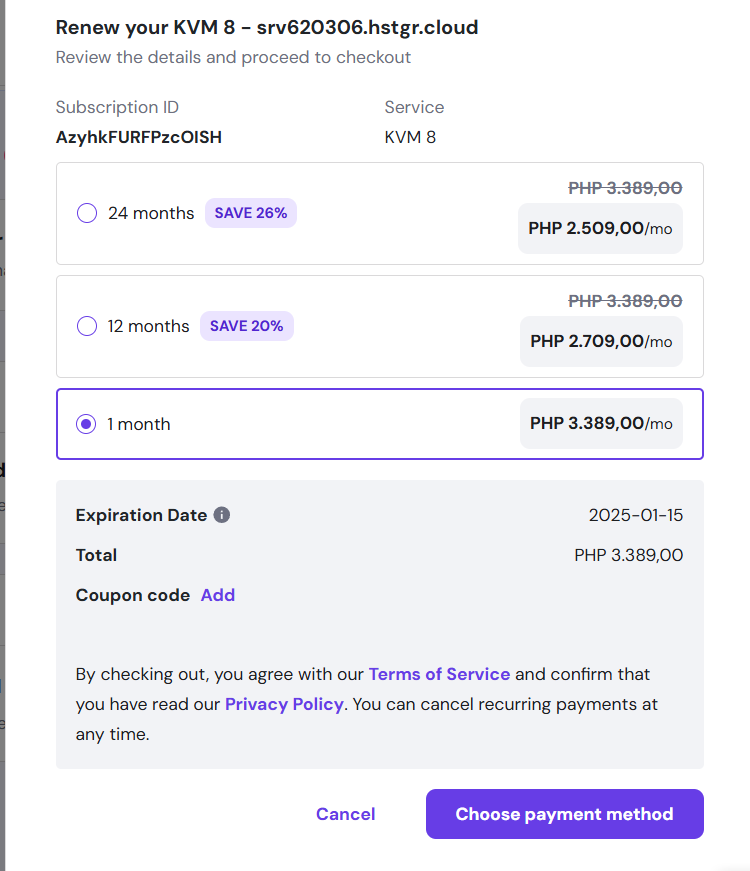This screenshot has height=871, width=750.
Task: Click the subscription ID AzyhkFURFPzcOISH
Action: point(139,137)
